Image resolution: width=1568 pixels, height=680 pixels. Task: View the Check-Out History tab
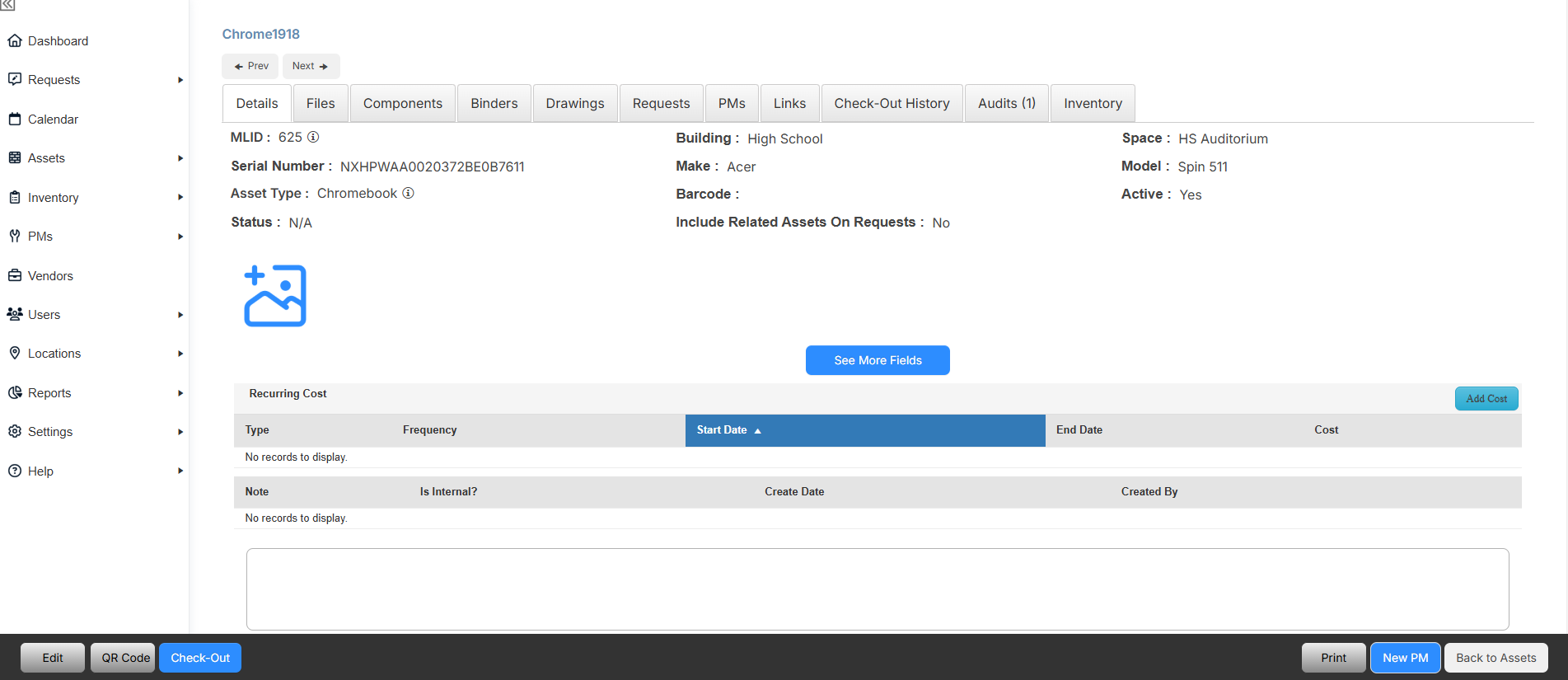click(892, 103)
